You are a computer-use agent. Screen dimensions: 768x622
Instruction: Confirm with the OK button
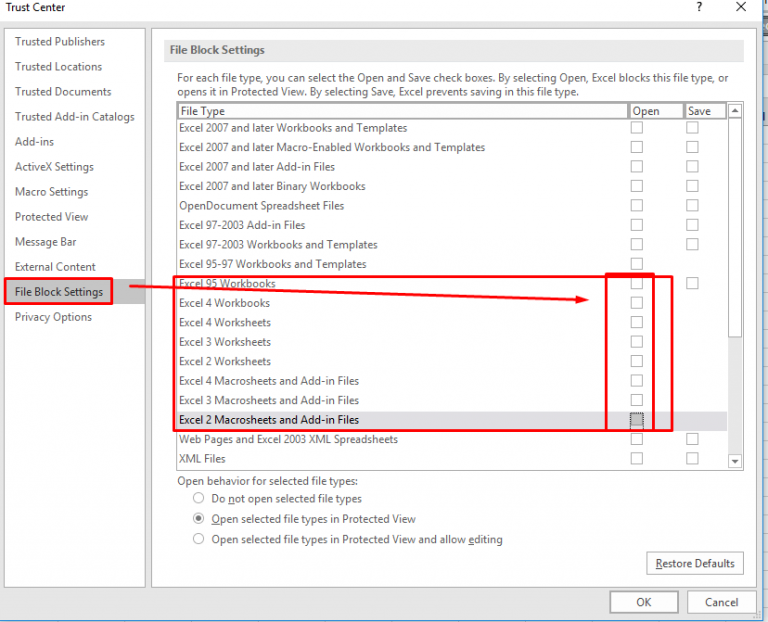tap(643, 602)
